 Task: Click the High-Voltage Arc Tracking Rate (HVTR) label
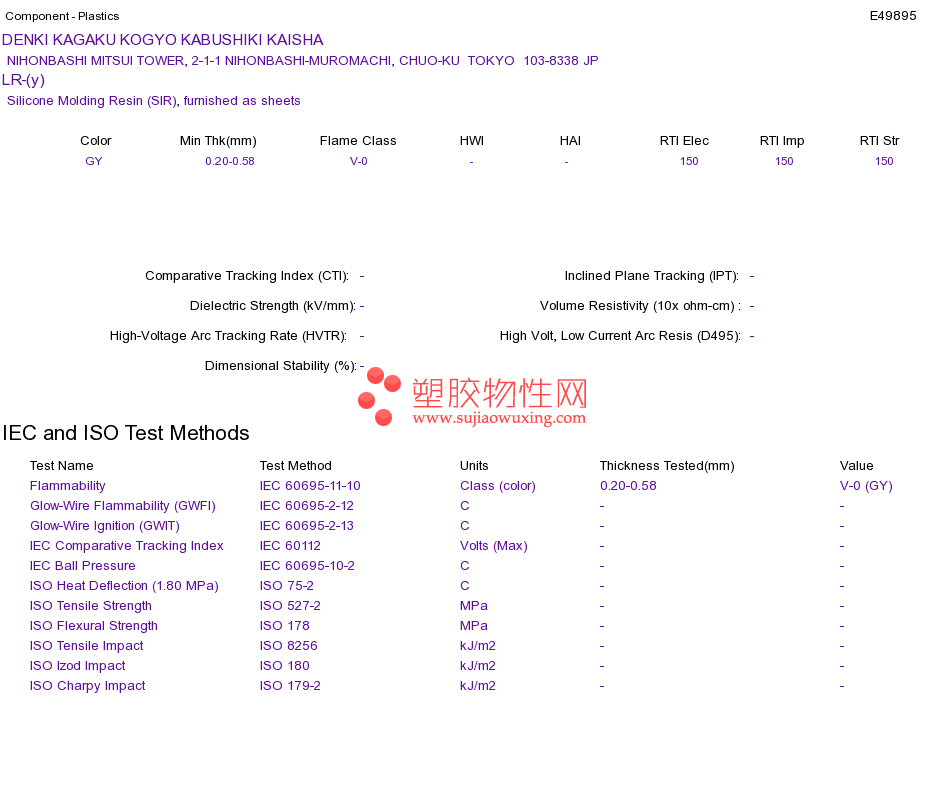(x=228, y=336)
